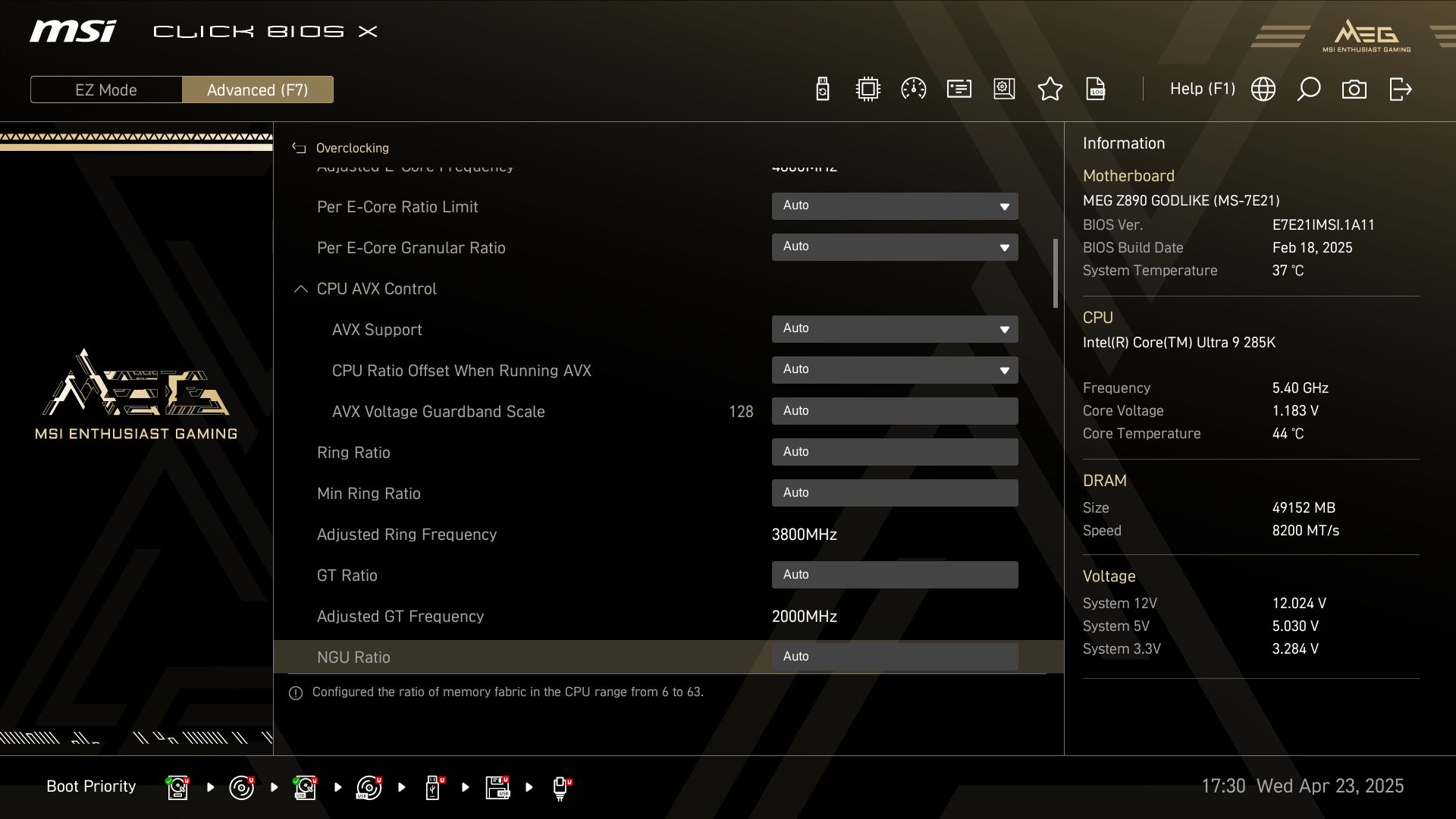Open Per E-Core Granular Ratio dropdown
The image size is (1456, 819).
tap(895, 247)
